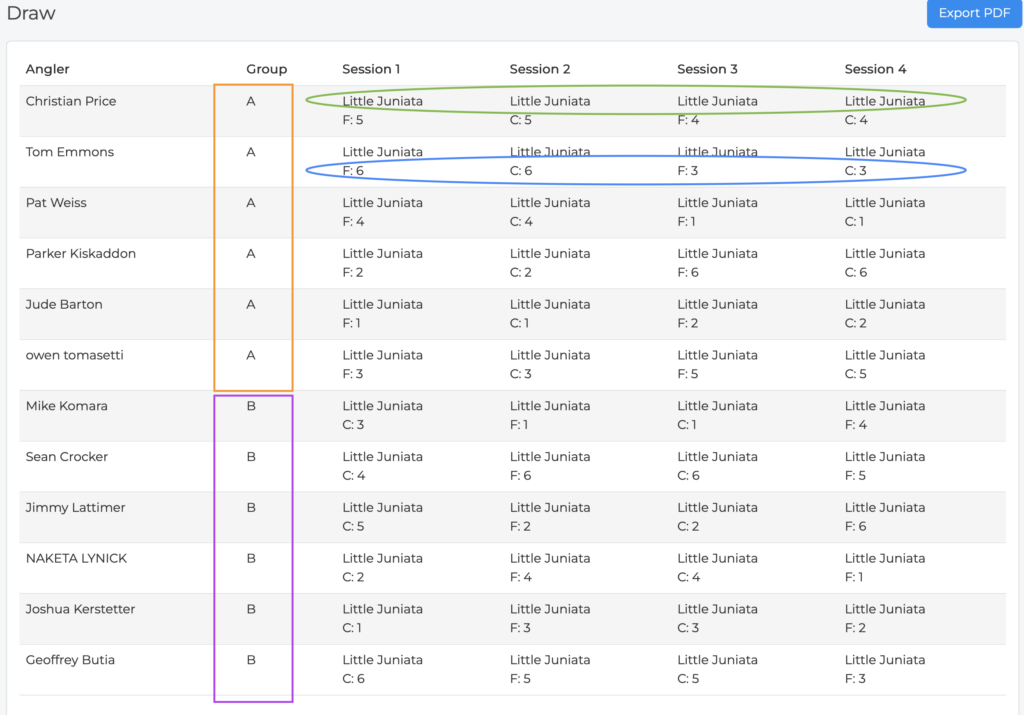Click Jude Barton's Session 4 beat C: 2
Screen dimensions: 1024x715
pyautogui.click(x=856, y=323)
